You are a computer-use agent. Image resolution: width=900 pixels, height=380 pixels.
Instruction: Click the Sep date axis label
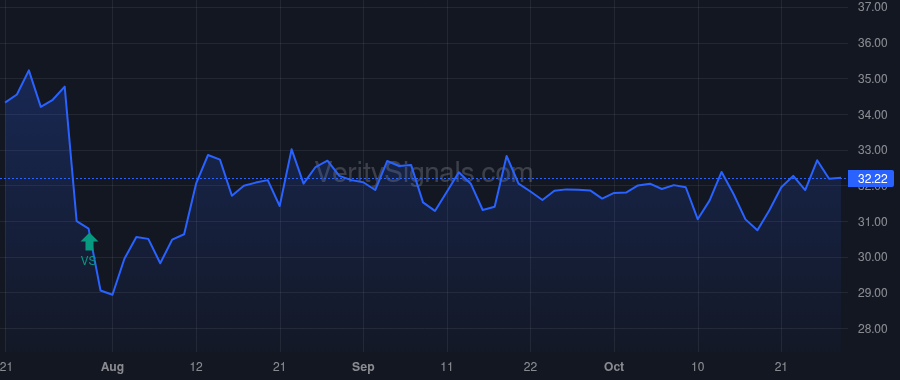point(363,367)
